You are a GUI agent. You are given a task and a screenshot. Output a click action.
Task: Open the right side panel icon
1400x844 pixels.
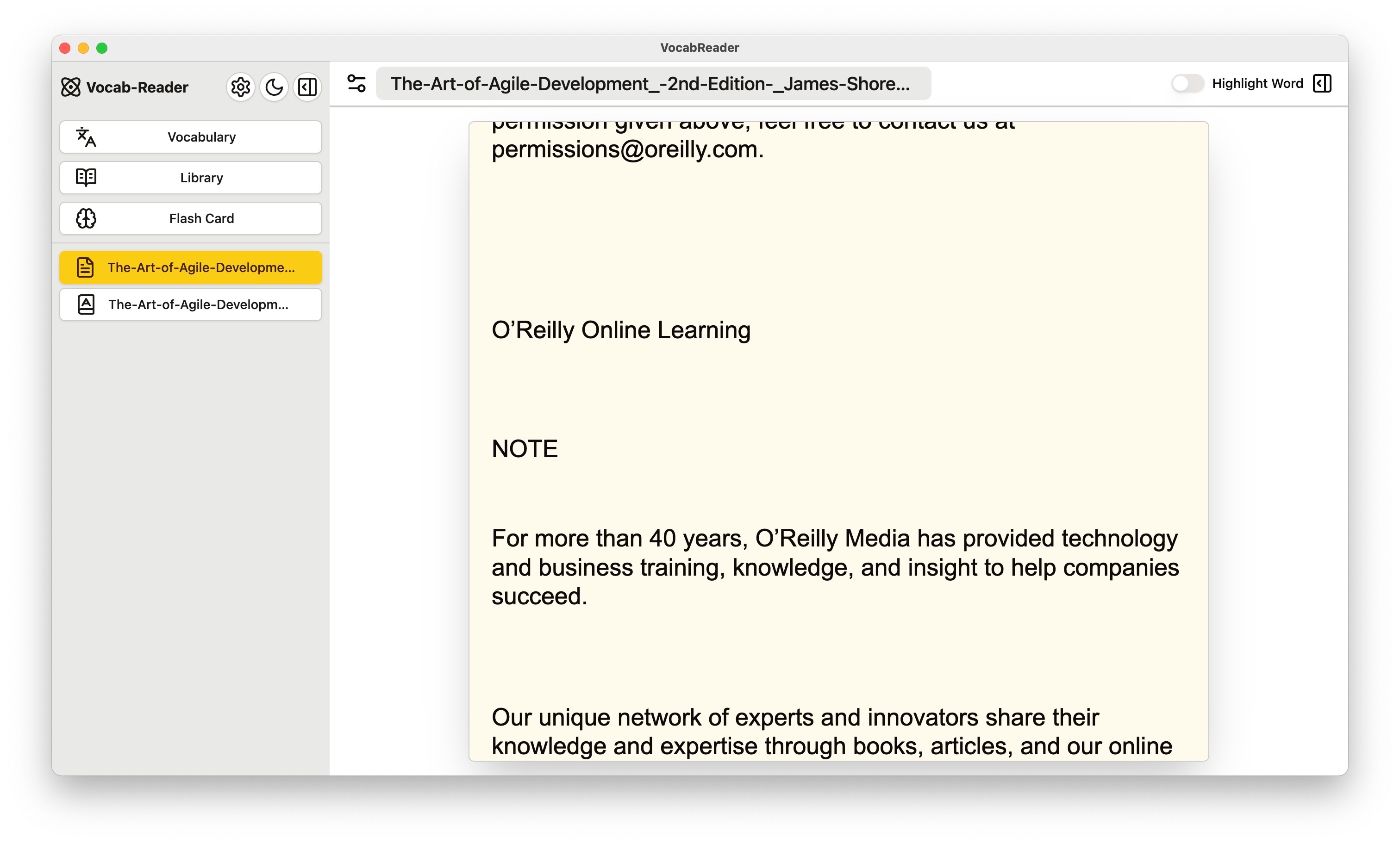[1322, 83]
